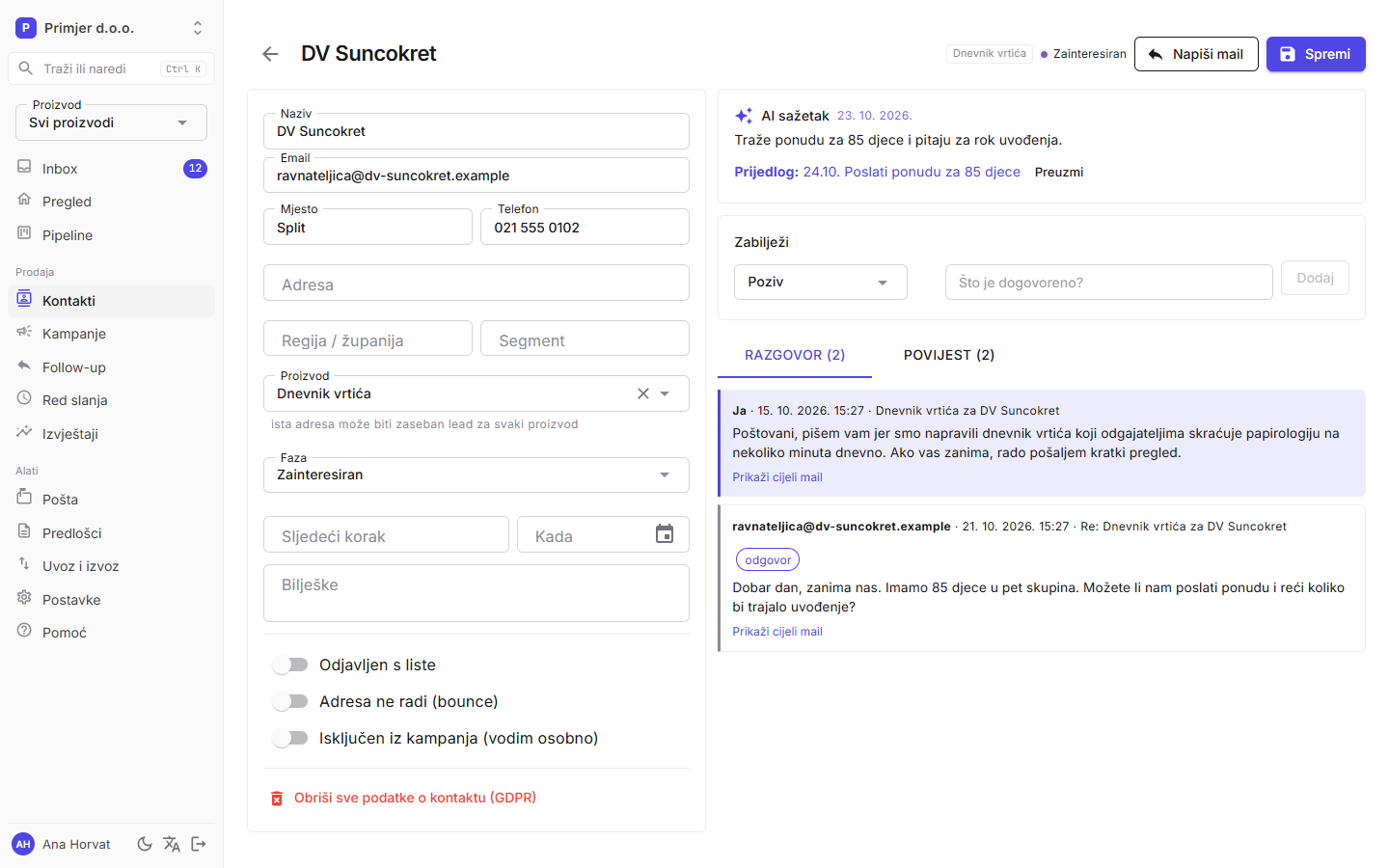Enable Adresa ne radi (bounce) switch
This screenshot has width=1389, height=868.
click(289, 701)
